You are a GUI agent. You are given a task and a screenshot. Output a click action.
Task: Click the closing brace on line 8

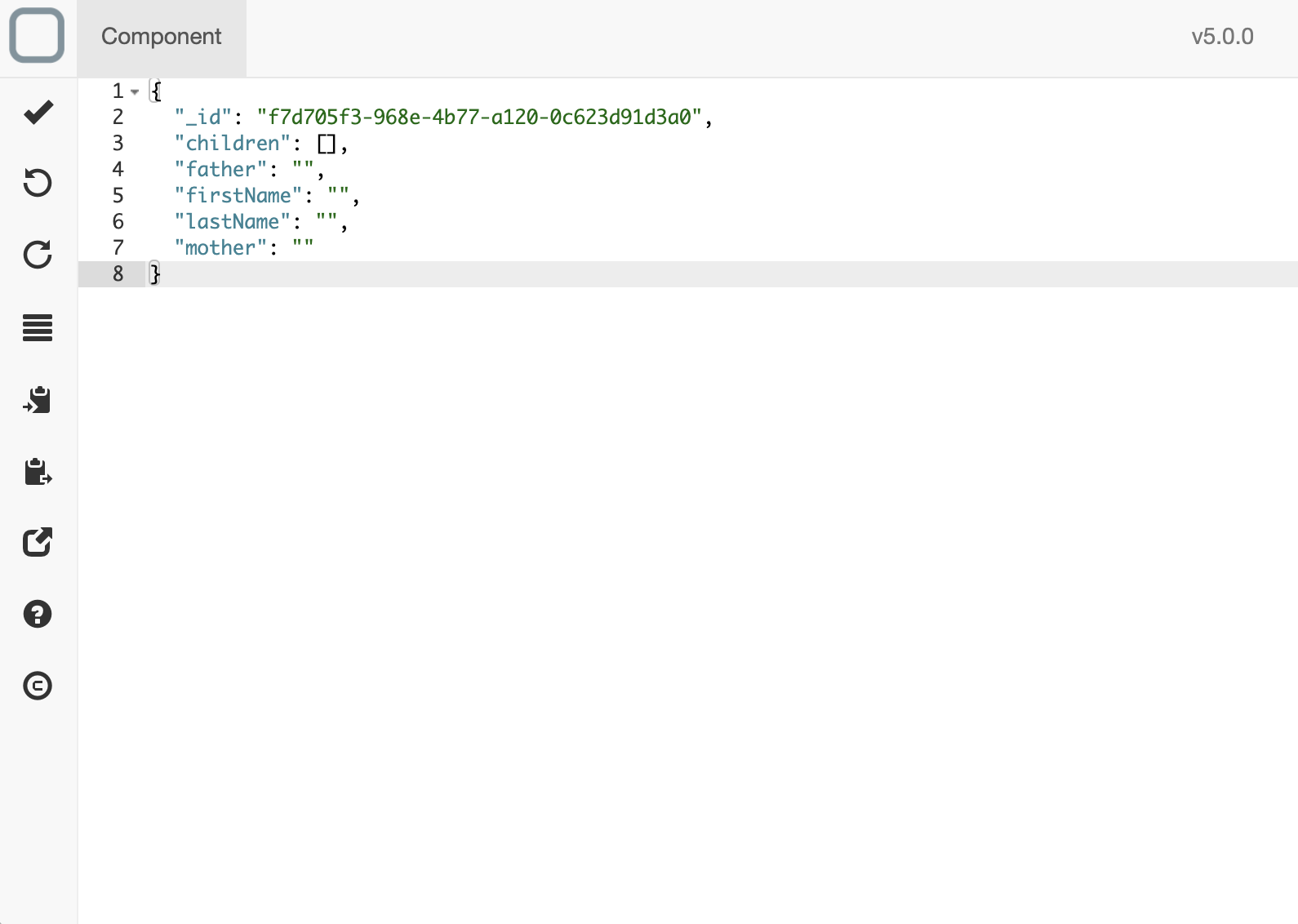(155, 274)
